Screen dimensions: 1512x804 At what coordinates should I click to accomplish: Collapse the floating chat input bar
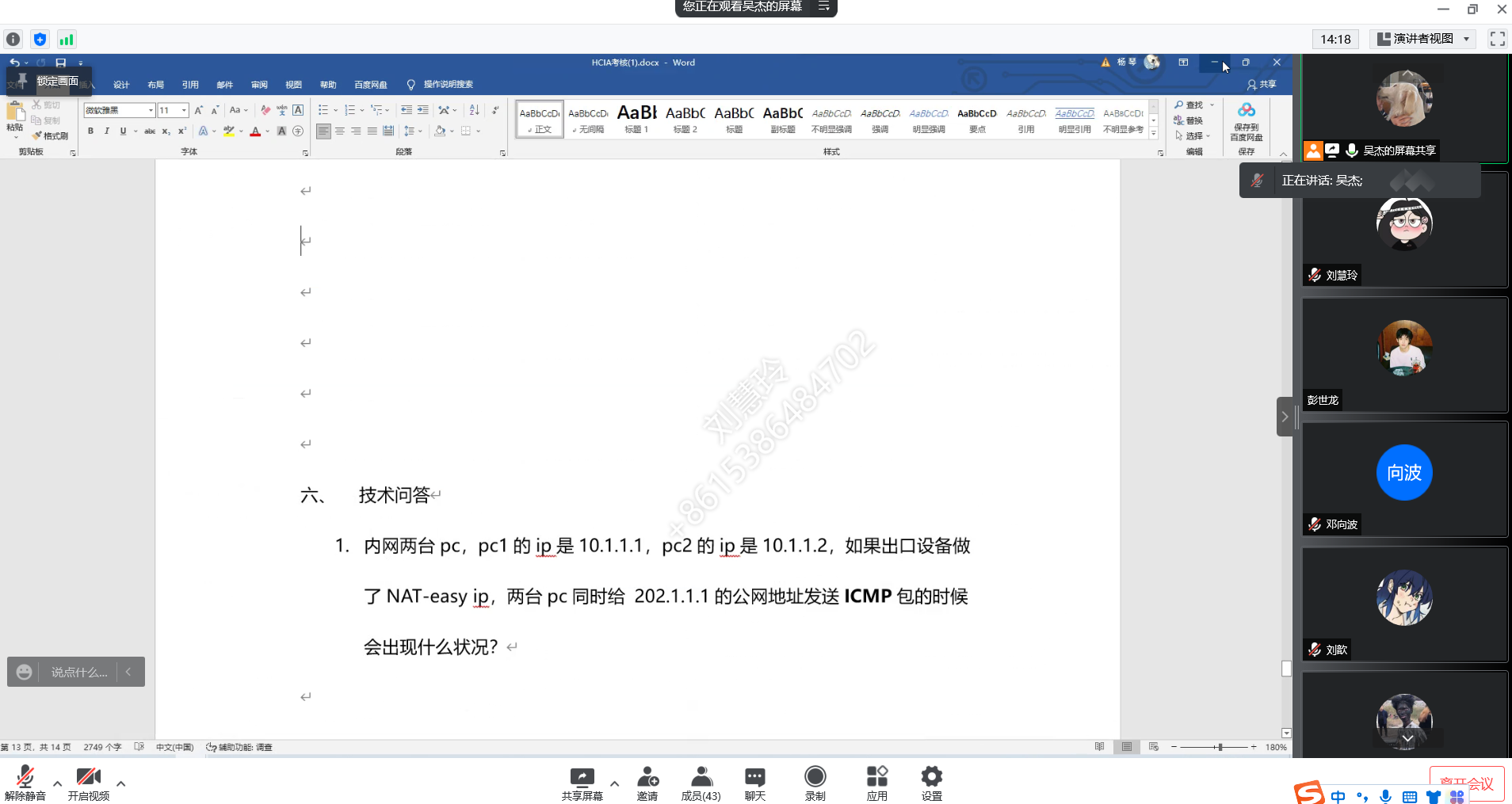point(128,672)
